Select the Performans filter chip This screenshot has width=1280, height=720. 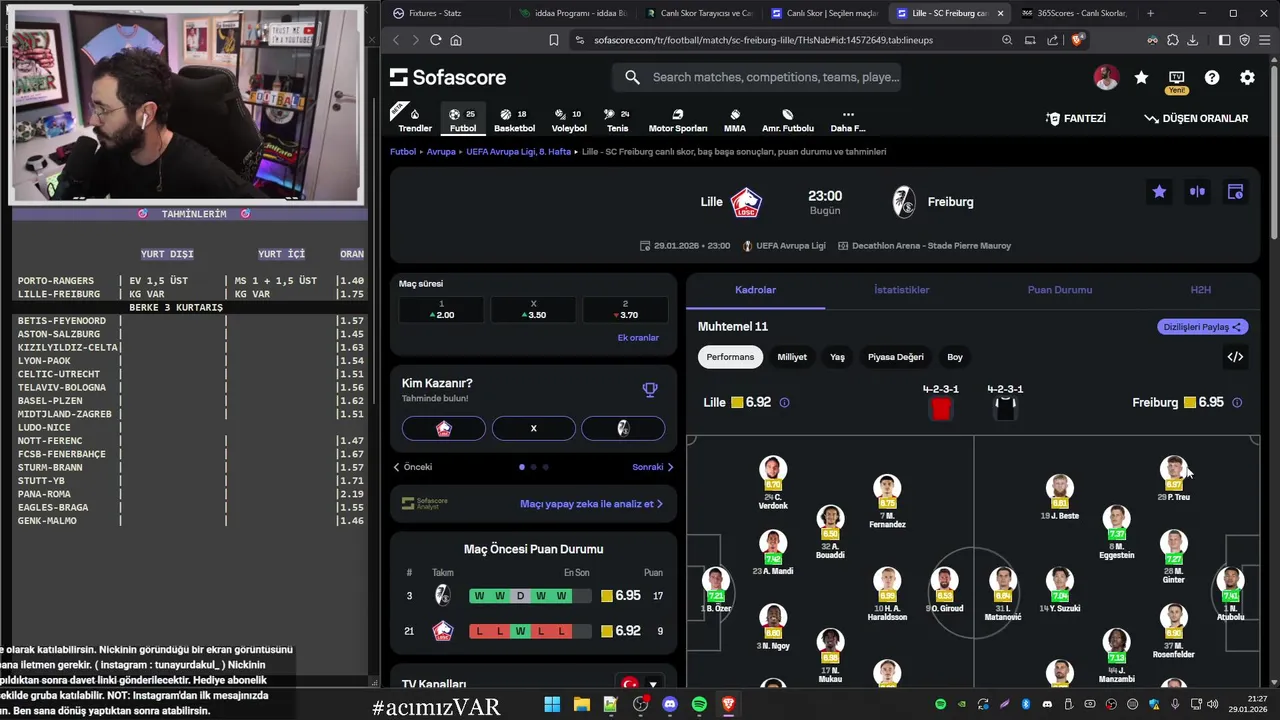tap(730, 357)
